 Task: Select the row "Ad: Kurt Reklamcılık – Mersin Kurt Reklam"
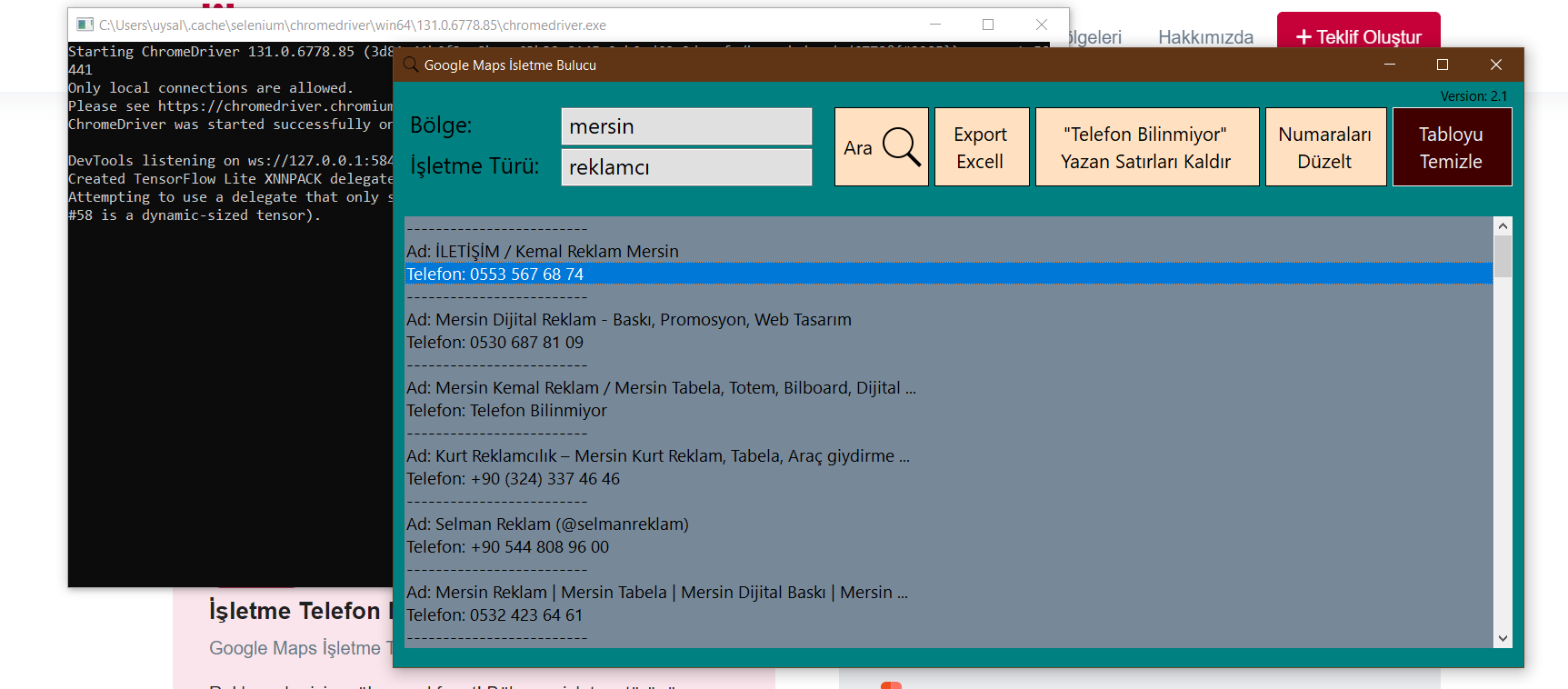coord(948,455)
